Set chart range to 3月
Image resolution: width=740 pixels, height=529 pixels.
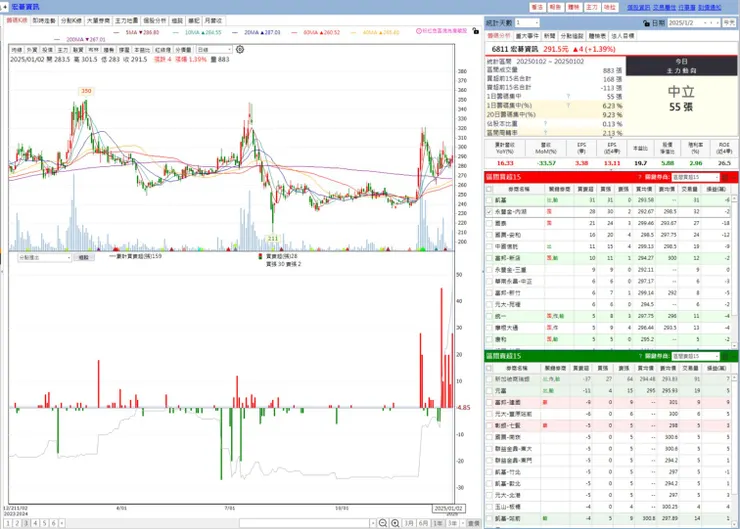(409, 523)
